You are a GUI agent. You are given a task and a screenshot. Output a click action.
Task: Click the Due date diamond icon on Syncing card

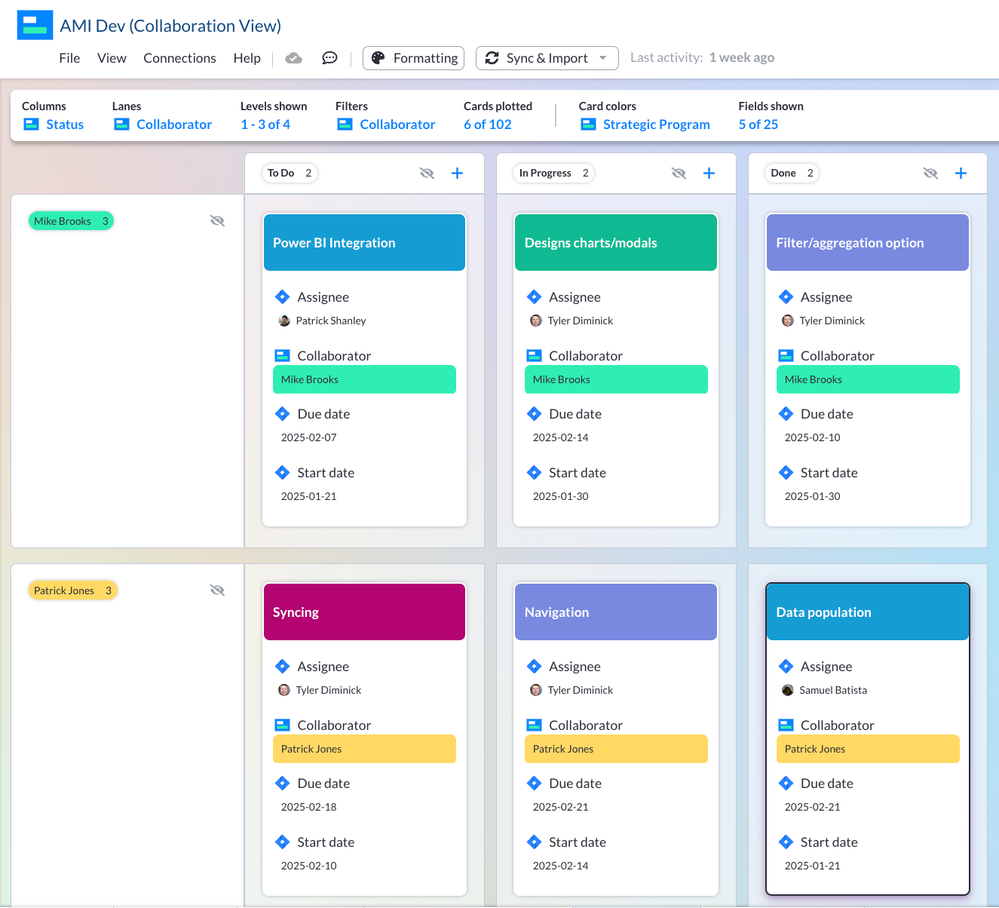pyautogui.click(x=284, y=783)
